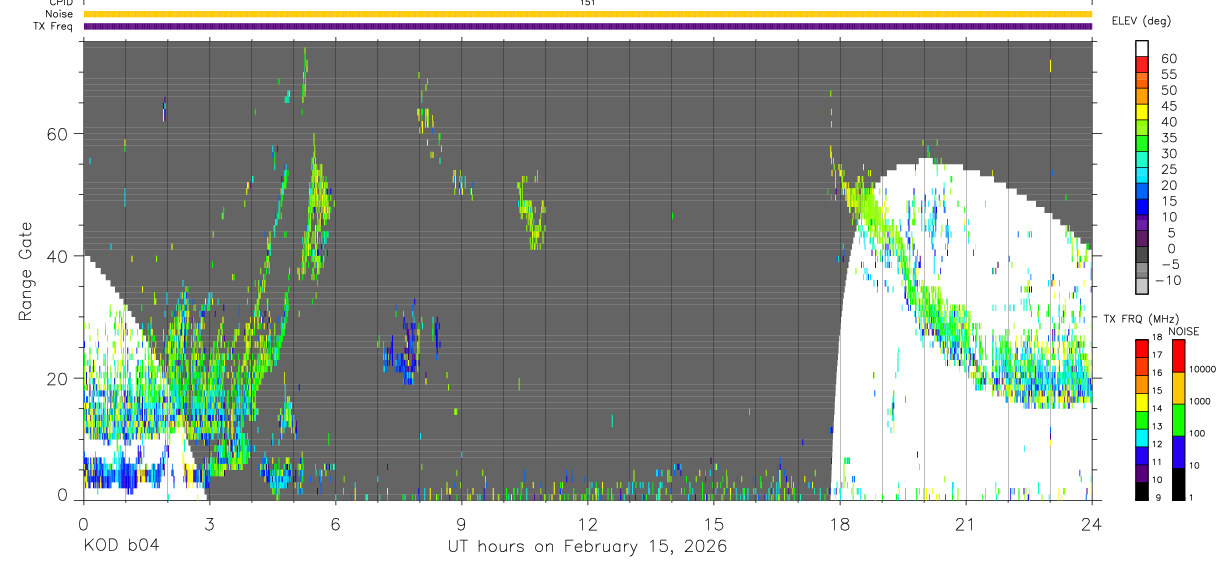Viewport: 1228px width, 567px height.
Task: Click the '3' hour tick on UT axis
Action: pyautogui.click(x=209, y=523)
